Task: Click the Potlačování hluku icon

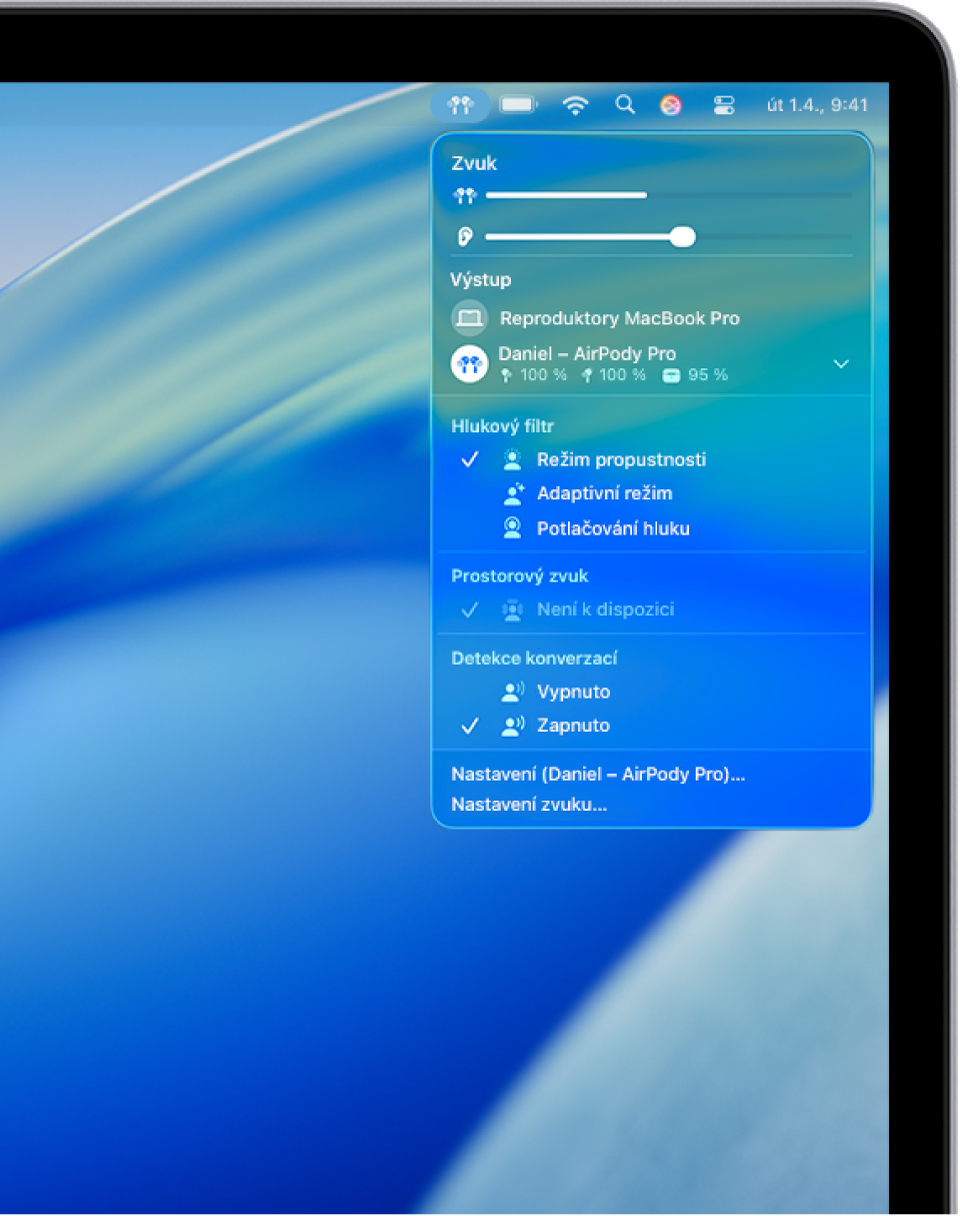Action: 513,529
